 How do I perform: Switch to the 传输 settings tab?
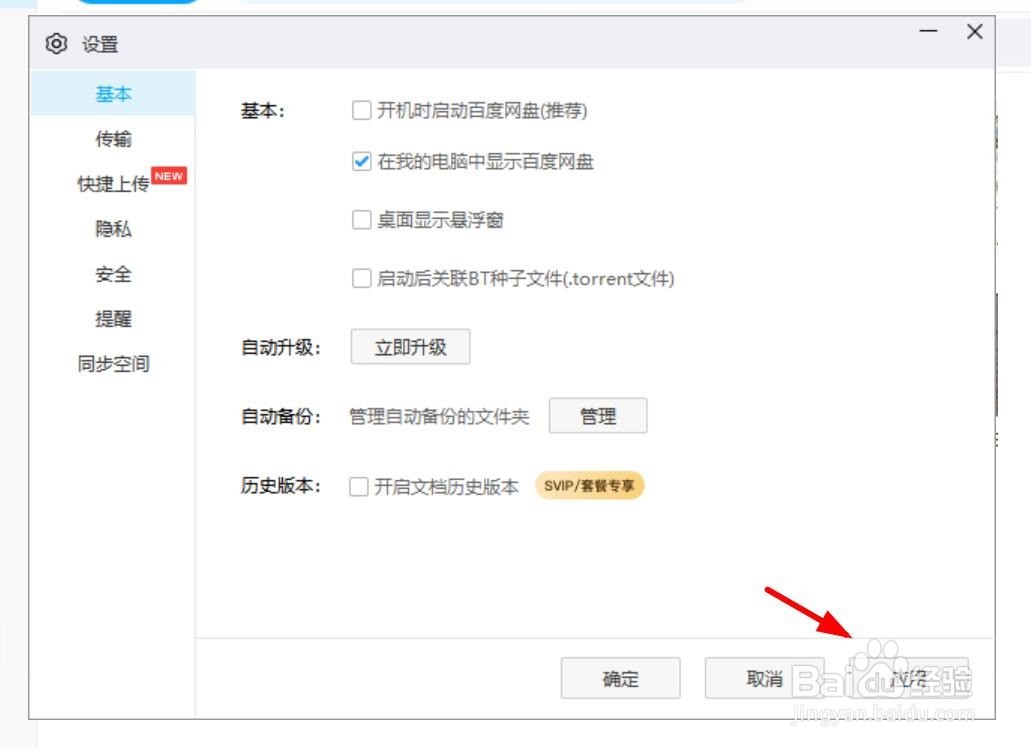coord(114,138)
